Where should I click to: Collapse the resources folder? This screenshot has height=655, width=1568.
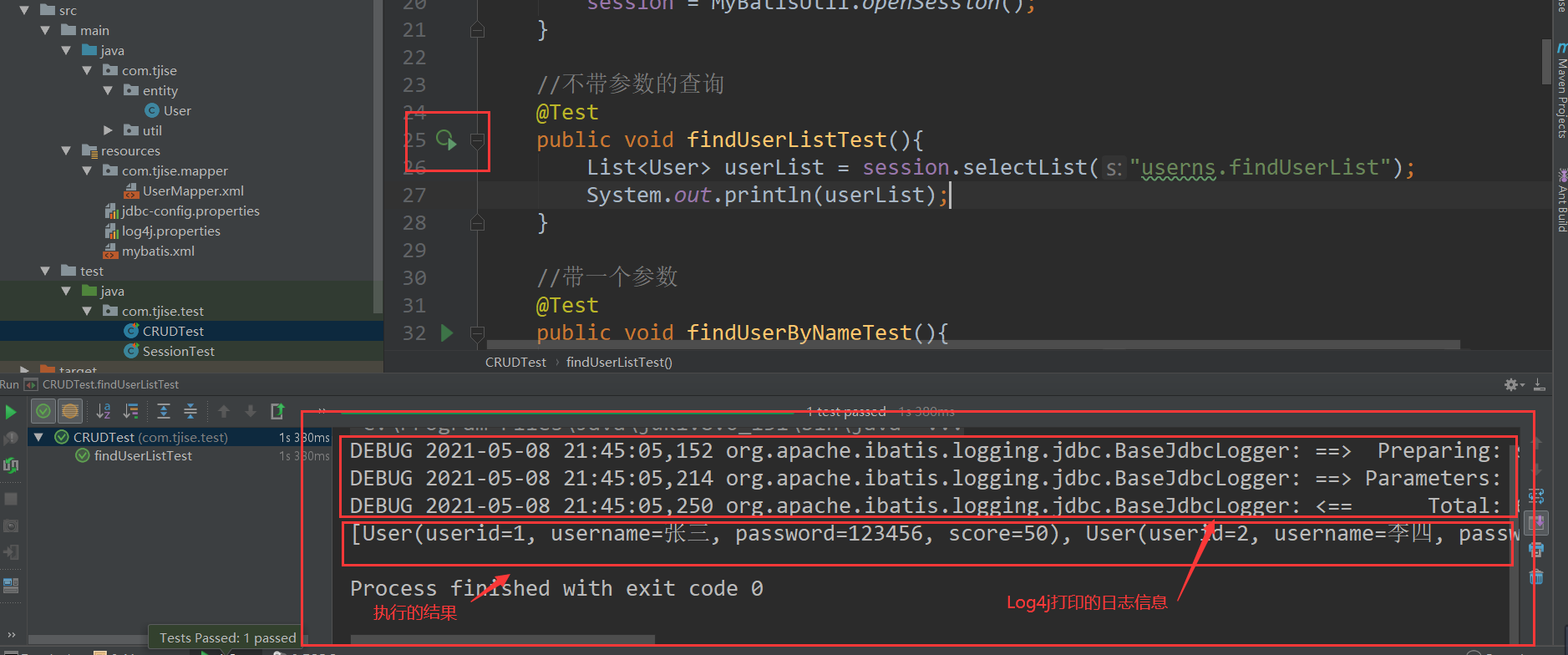(x=66, y=150)
